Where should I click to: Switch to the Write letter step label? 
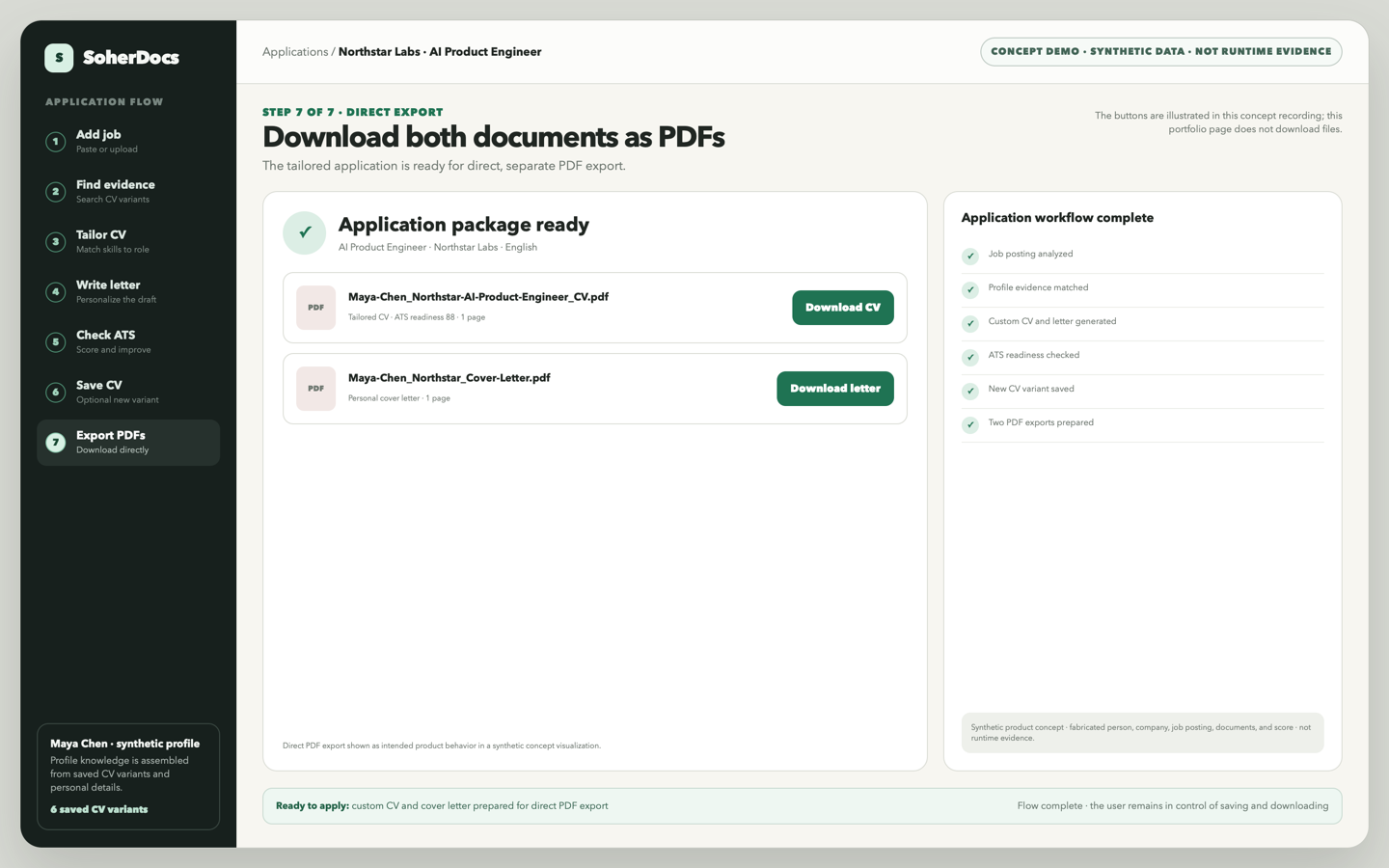coord(108,285)
